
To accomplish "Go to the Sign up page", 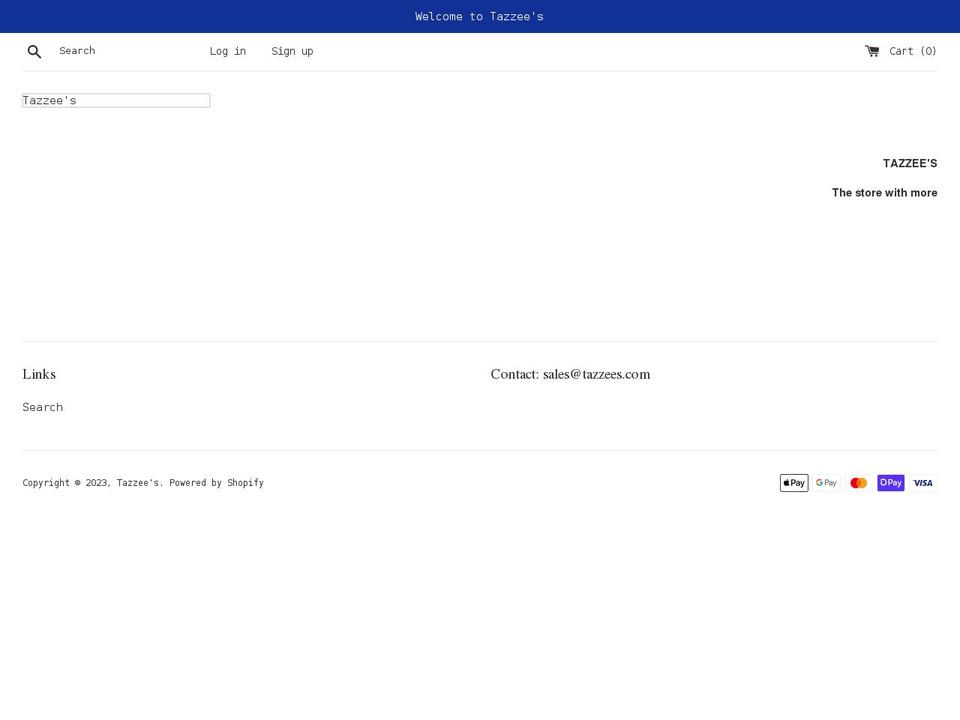I will [292, 51].
